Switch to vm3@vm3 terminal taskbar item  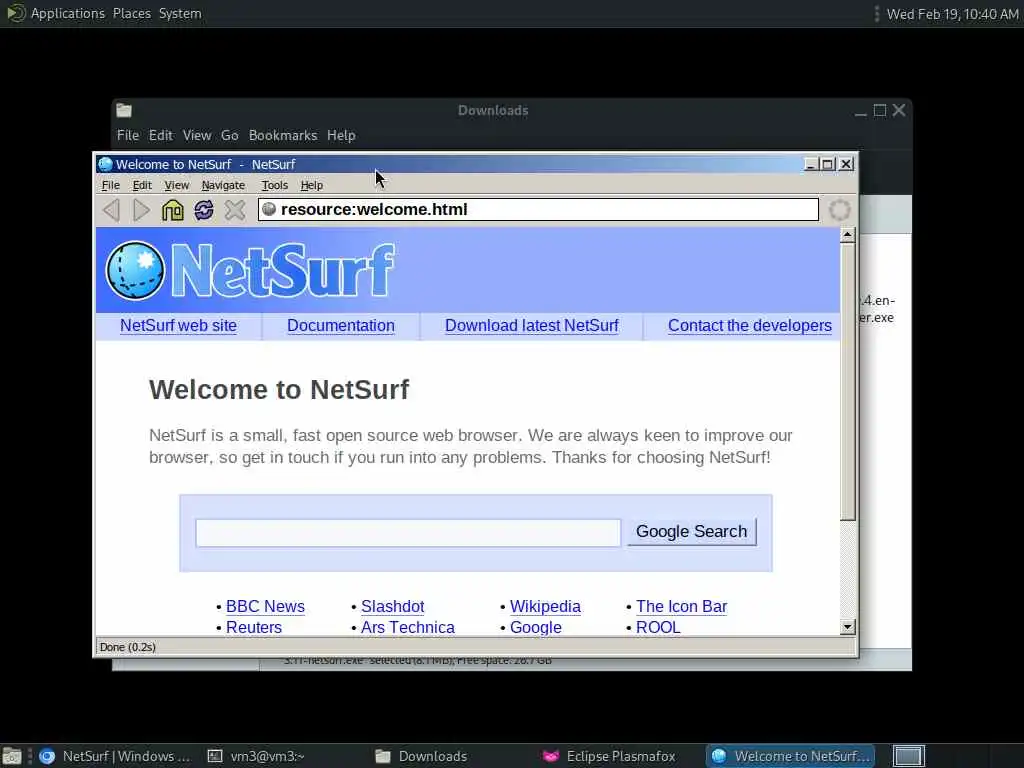pos(256,756)
